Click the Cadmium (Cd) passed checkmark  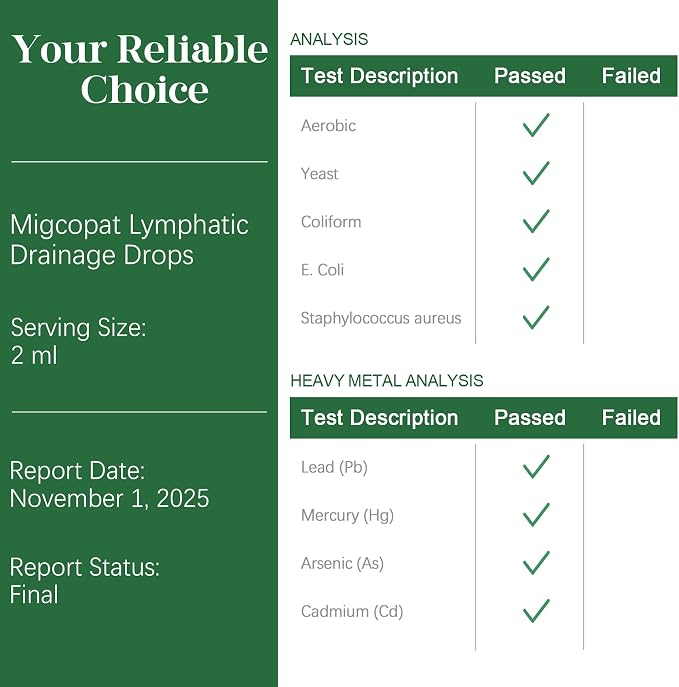[536, 611]
